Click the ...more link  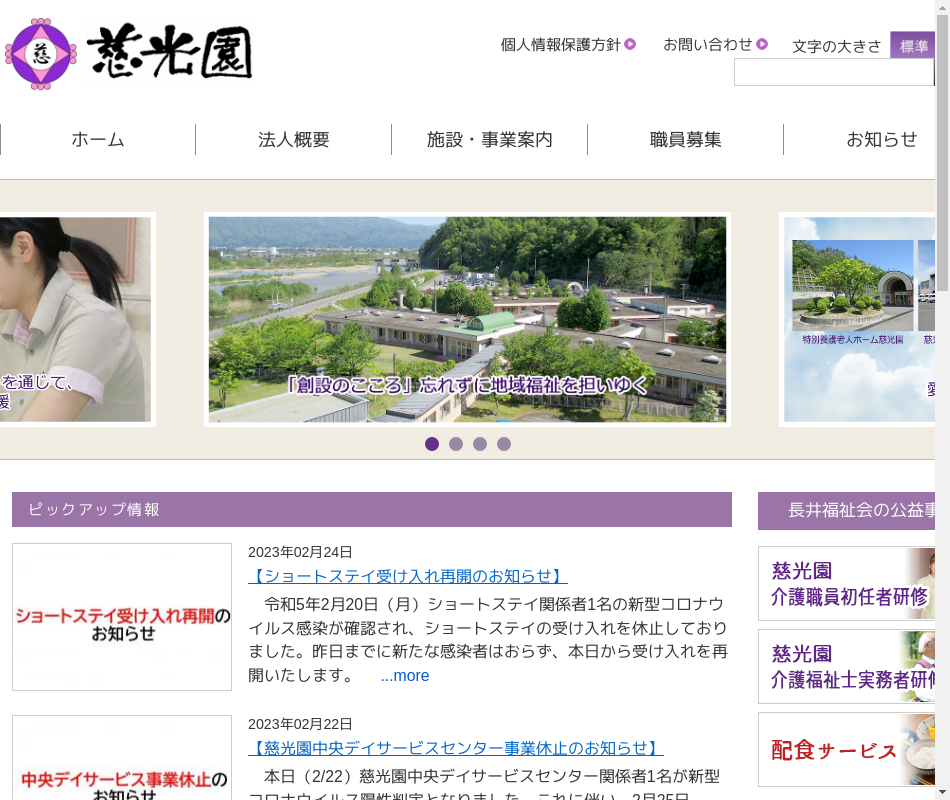click(405, 676)
